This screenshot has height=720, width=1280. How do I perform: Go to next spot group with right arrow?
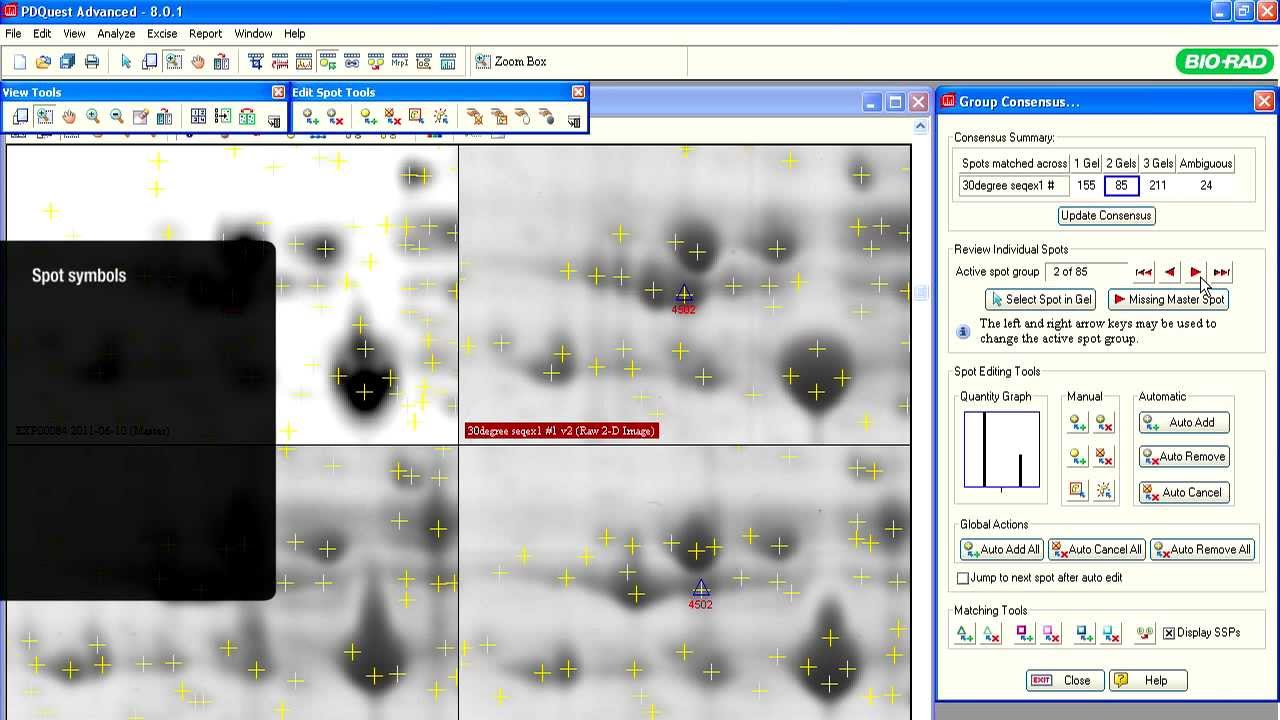1196,272
